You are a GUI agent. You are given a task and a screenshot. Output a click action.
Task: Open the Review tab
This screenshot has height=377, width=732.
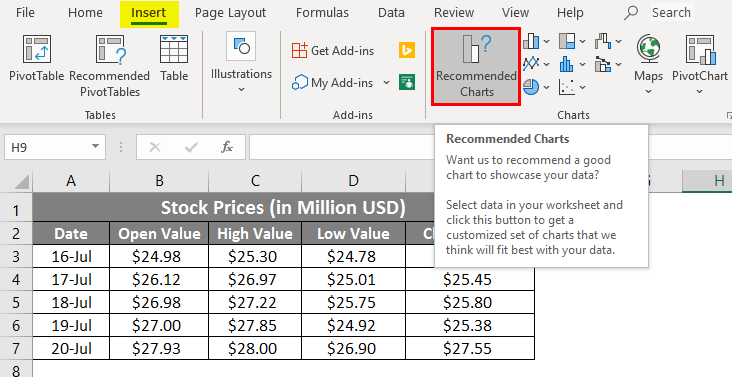[454, 13]
